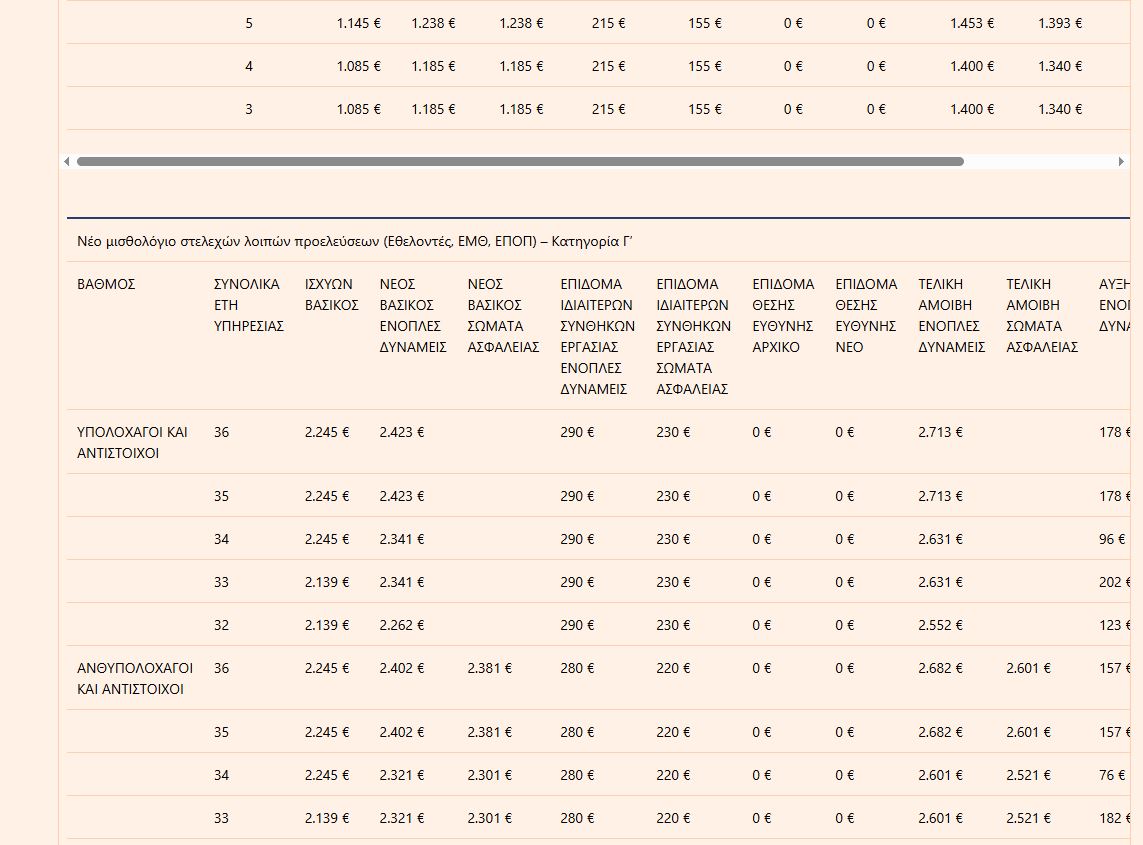Click the 1.145 € value in the top table
This screenshot has width=1143, height=845.
click(x=358, y=23)
